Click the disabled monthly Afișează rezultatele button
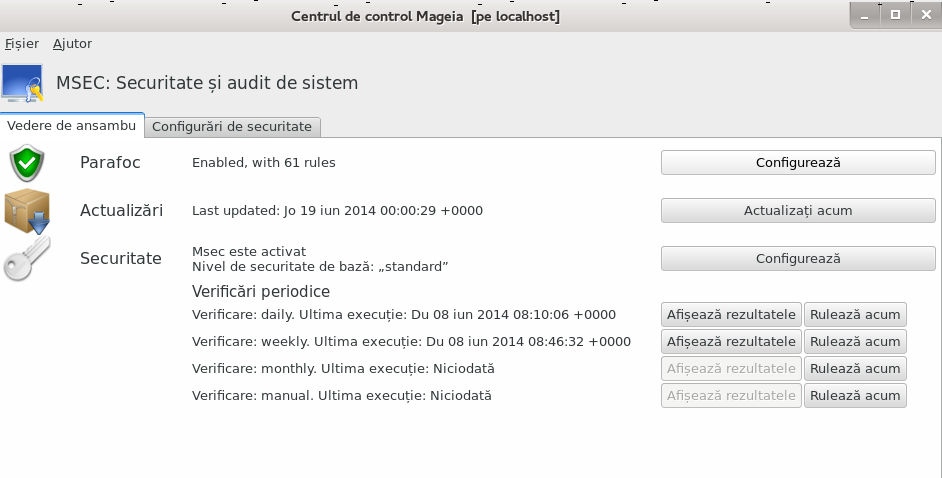The height and width of the screenshot is (478, 942). tap(731, 369)
